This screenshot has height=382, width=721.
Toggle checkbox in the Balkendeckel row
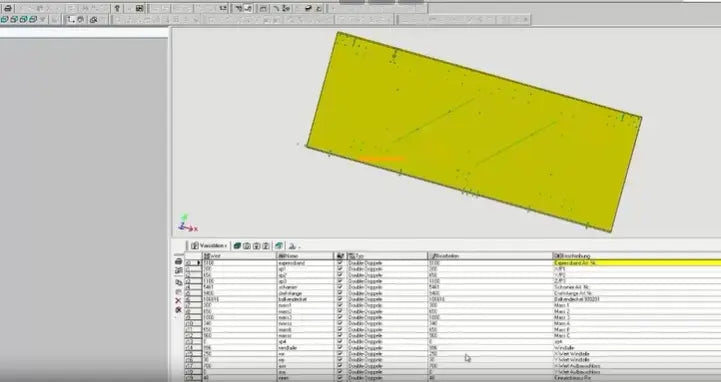point(340,299)
